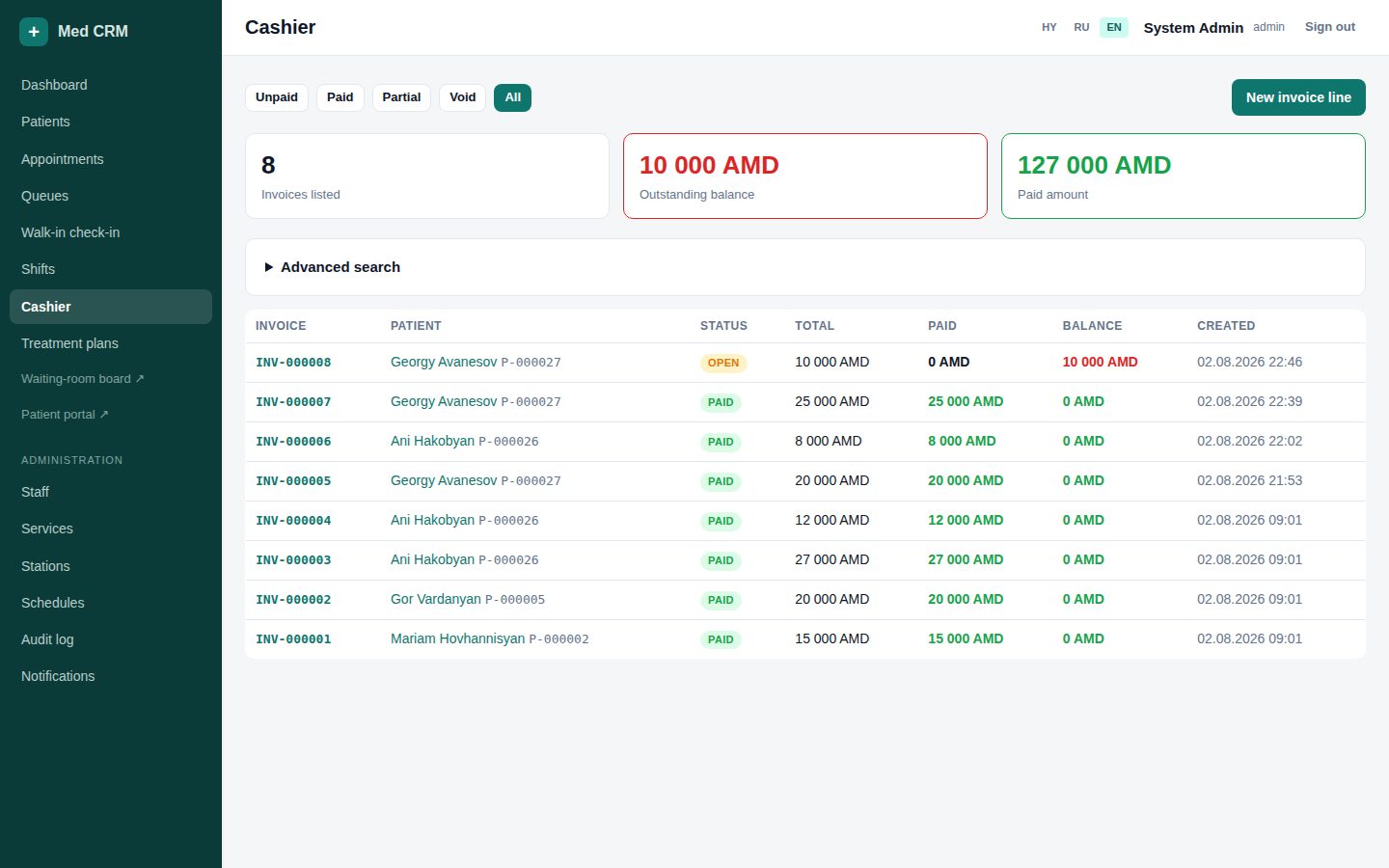Click the 127 000 AMD Paid amount card
This screenshot has width=1389, height=868.
1184,176
